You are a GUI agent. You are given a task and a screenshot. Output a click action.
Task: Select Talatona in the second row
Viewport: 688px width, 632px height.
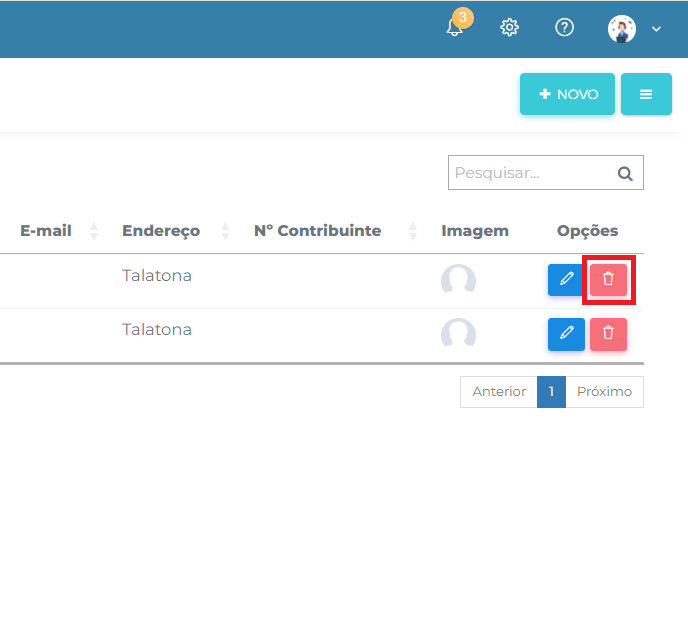click(x=157, y=330)
